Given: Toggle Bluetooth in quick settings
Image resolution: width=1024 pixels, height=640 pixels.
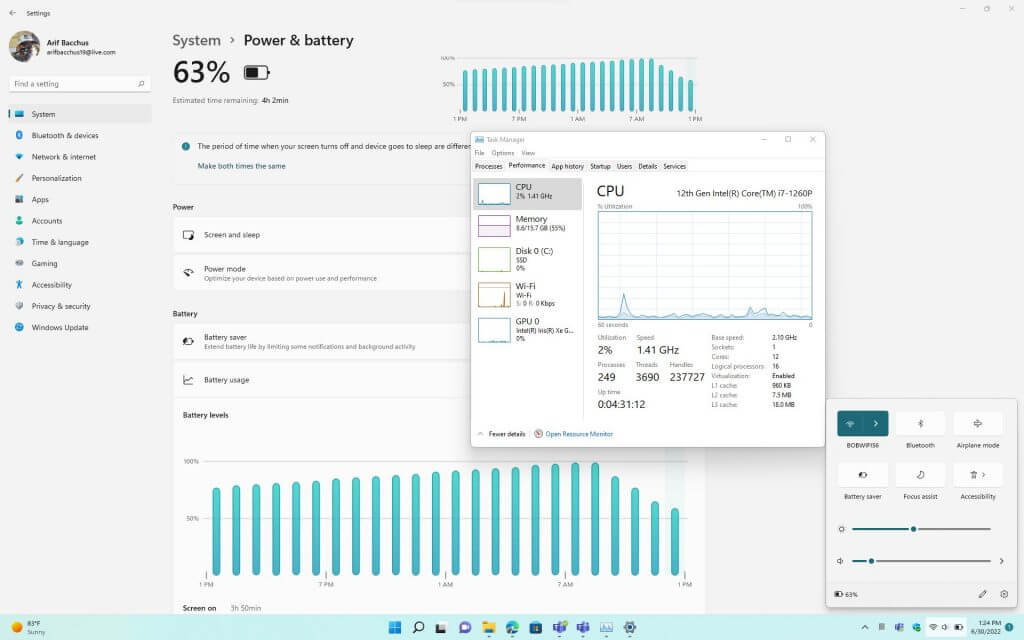Looking at the screenshot, I should tap(920, 424).
